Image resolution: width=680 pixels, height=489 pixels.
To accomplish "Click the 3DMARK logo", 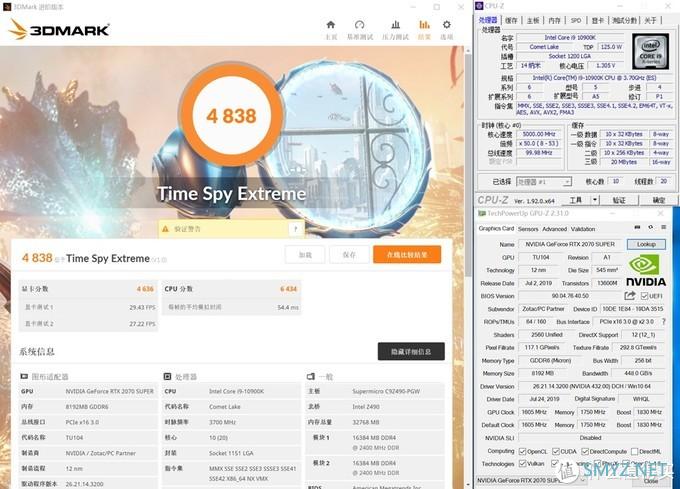I will coord(59,29).
